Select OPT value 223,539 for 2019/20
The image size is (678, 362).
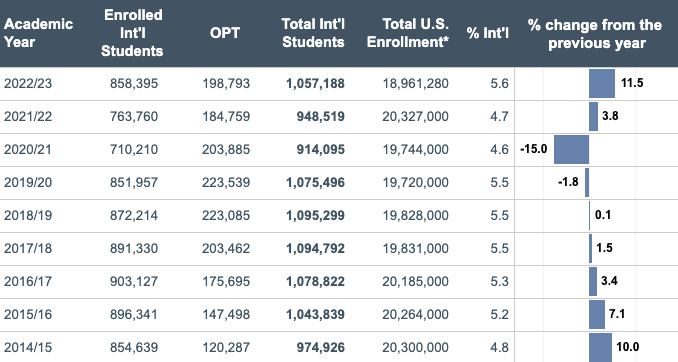[x=226, y=182]
